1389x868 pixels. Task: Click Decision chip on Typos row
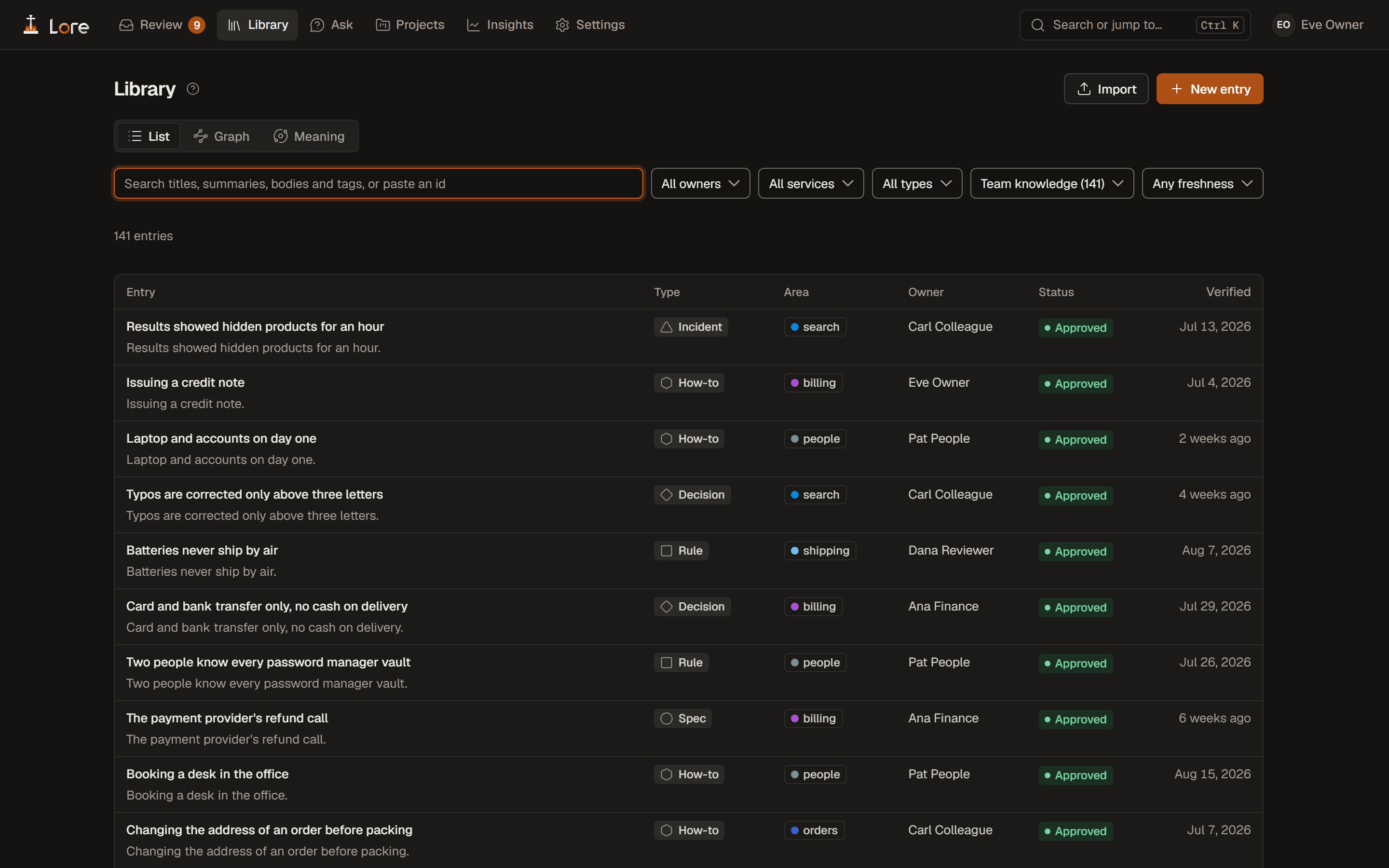692,494
